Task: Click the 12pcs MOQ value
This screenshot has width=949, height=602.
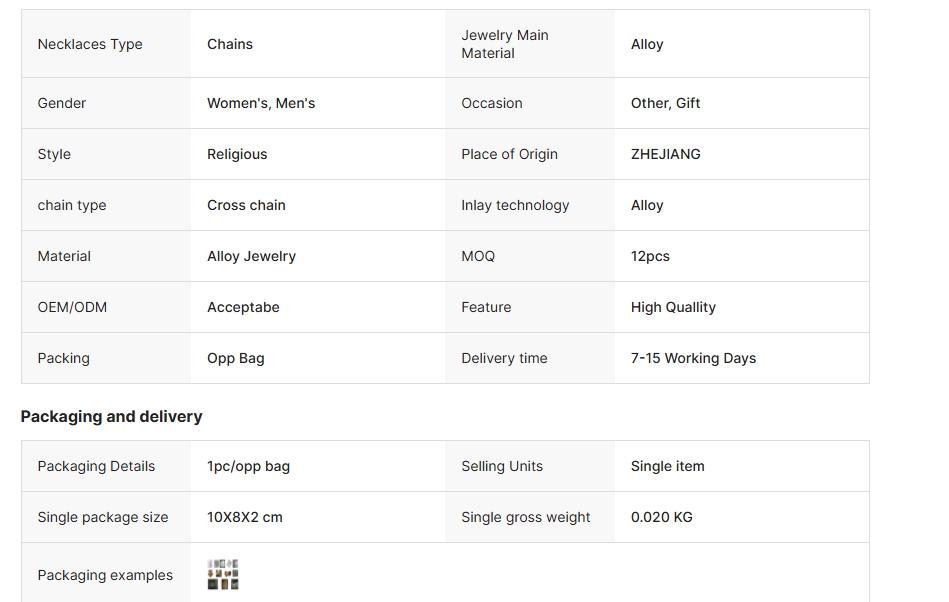Action: pyautogui.click(x=650, y=257)
